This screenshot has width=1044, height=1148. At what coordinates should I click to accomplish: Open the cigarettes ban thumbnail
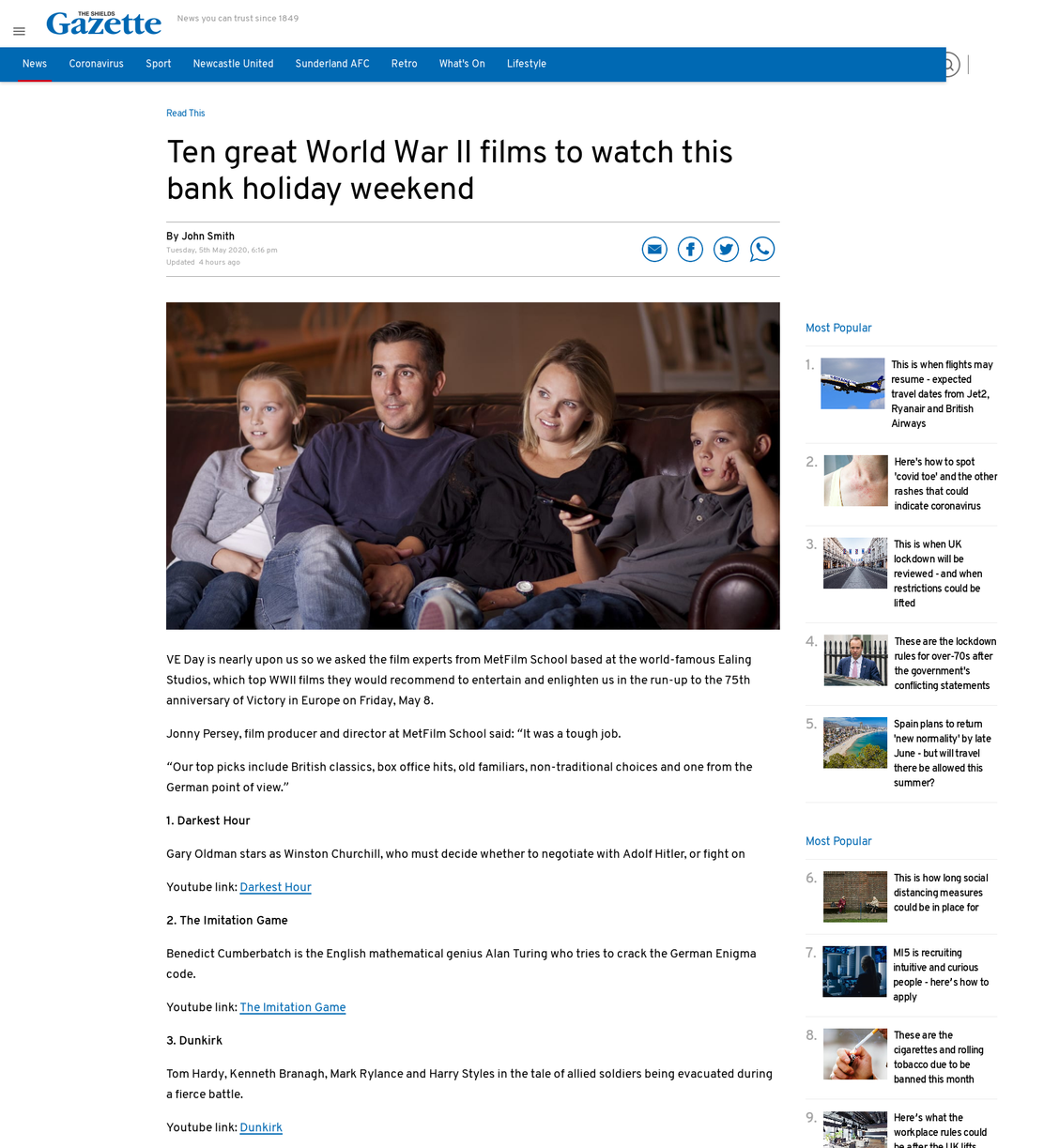pyautogui.click(x=855, y=1053)
